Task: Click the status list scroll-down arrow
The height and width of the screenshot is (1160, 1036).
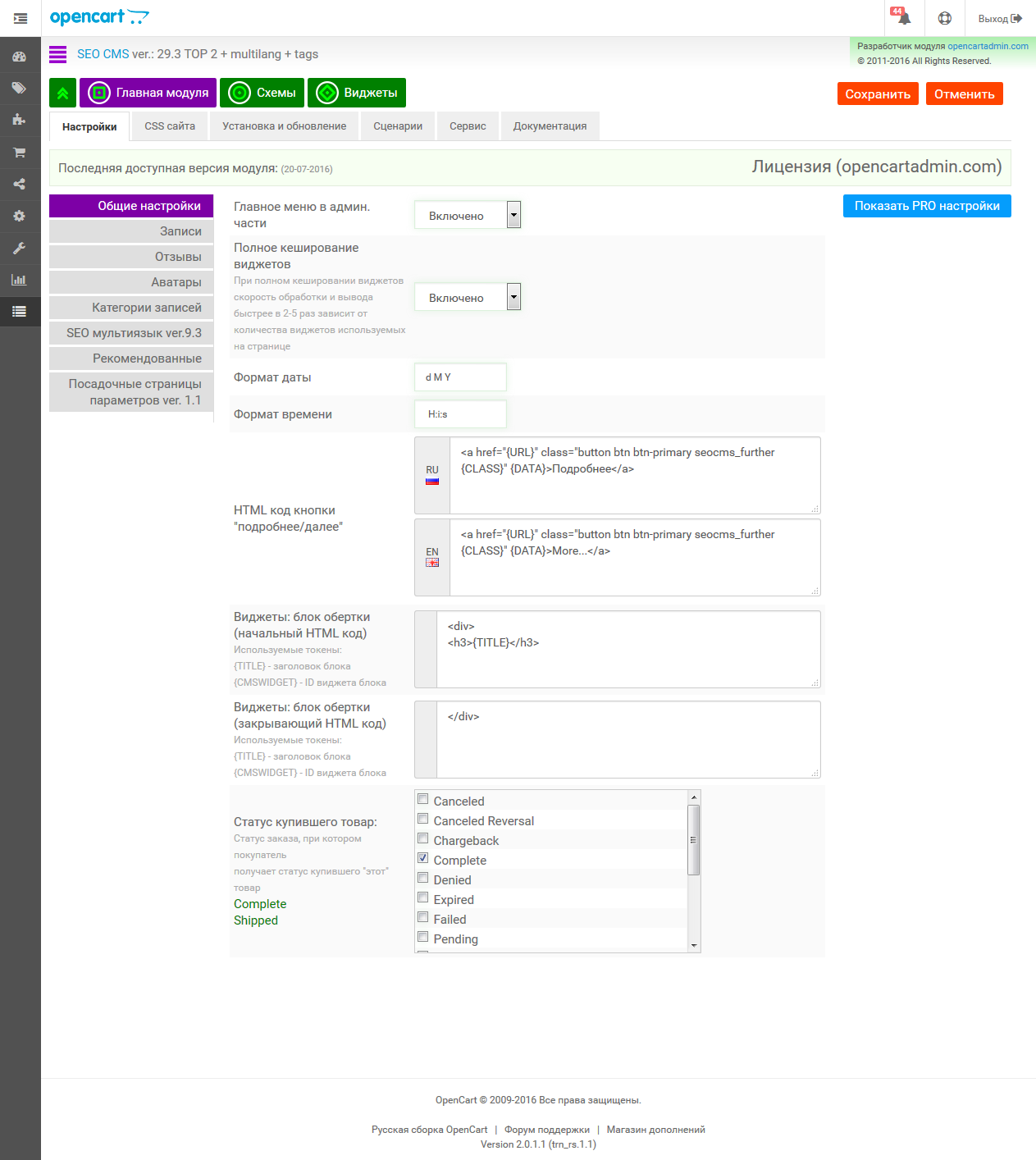Action: click(694, 946)
